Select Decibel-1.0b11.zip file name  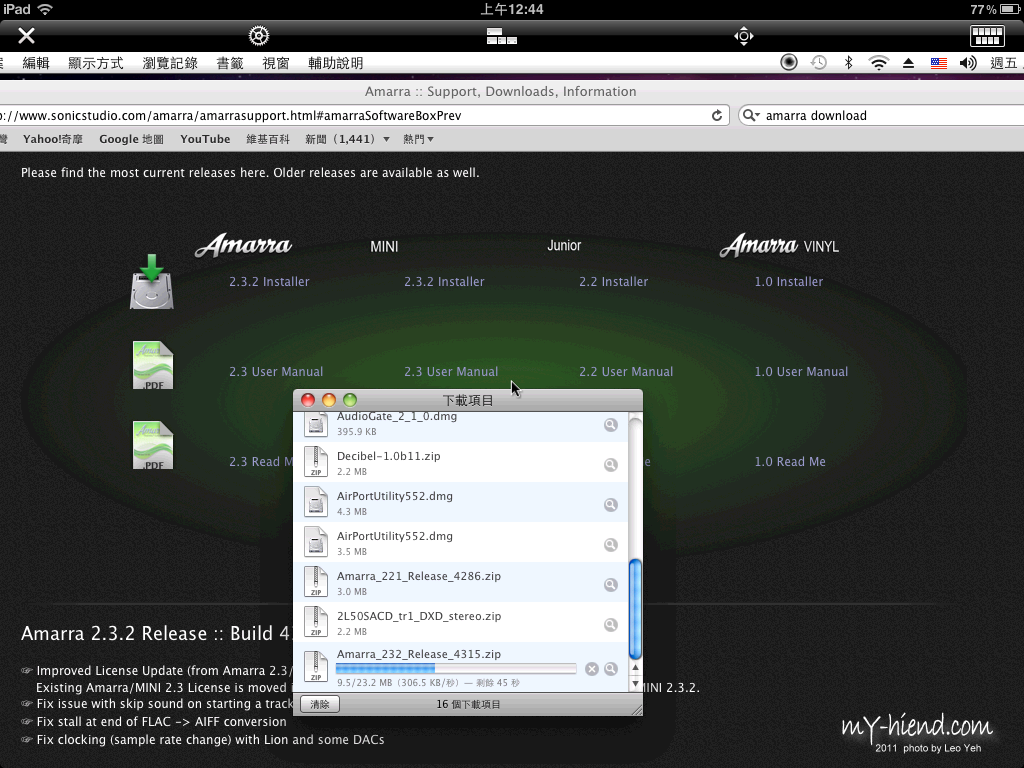click(x=389, y=456)
